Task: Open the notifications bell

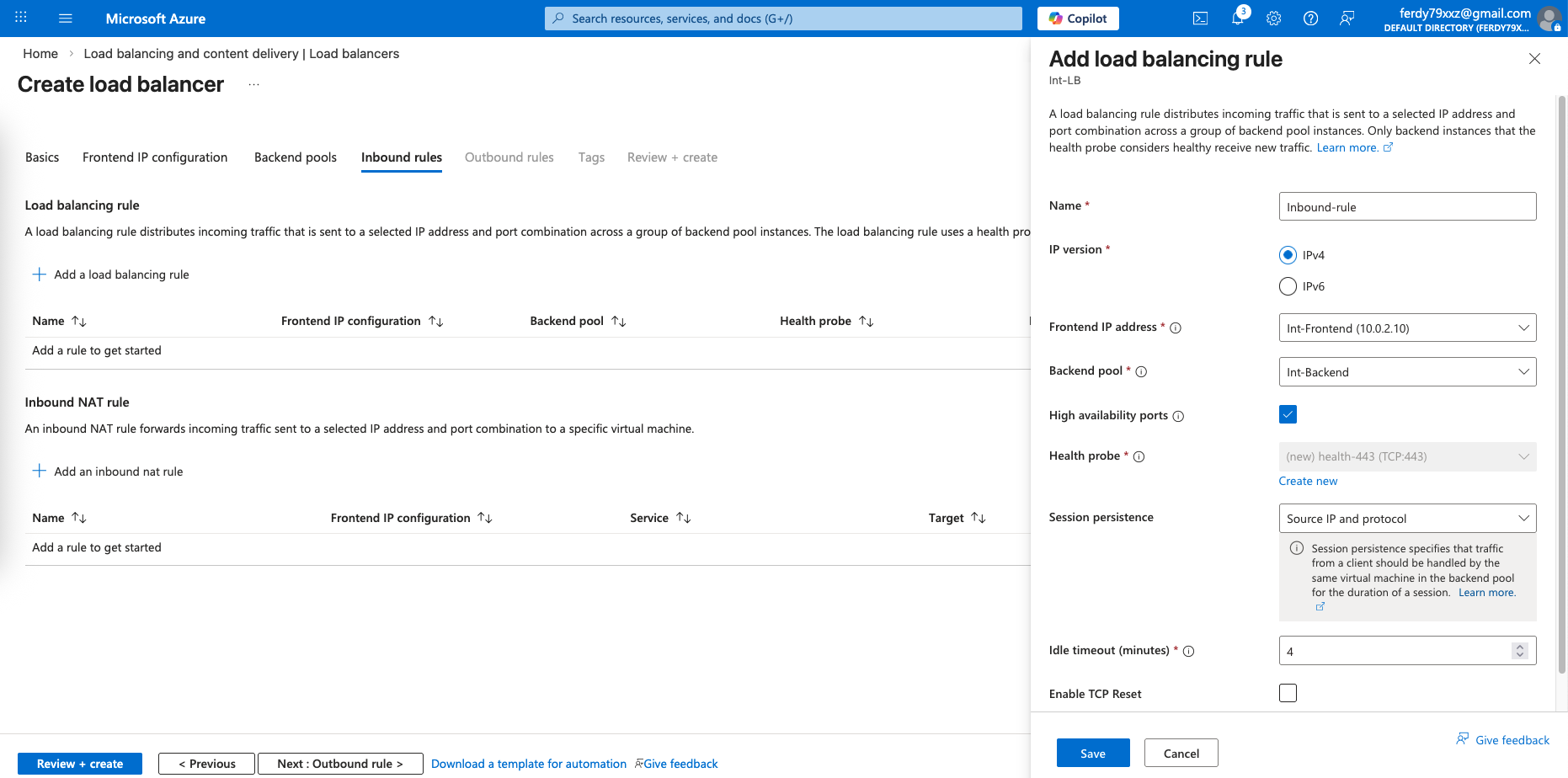Action: pos(1237,19)
